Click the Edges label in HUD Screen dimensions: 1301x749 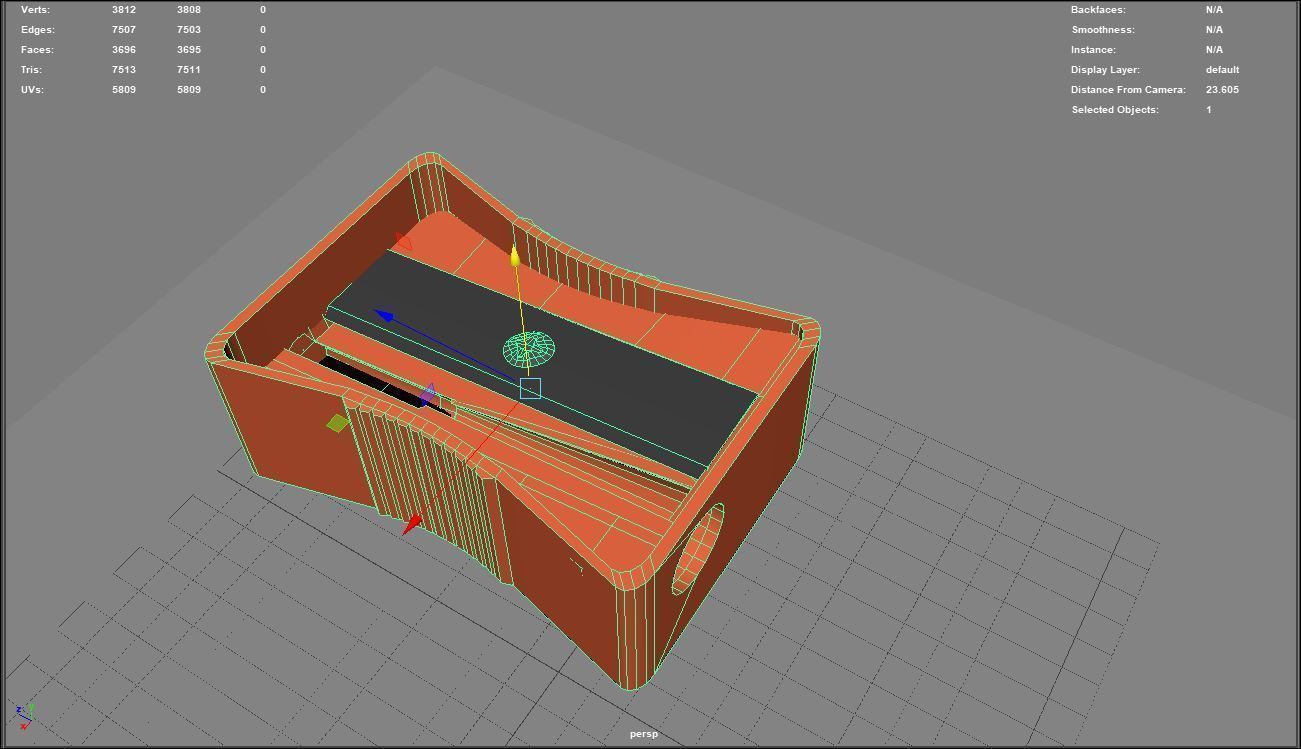coord(38,29)
